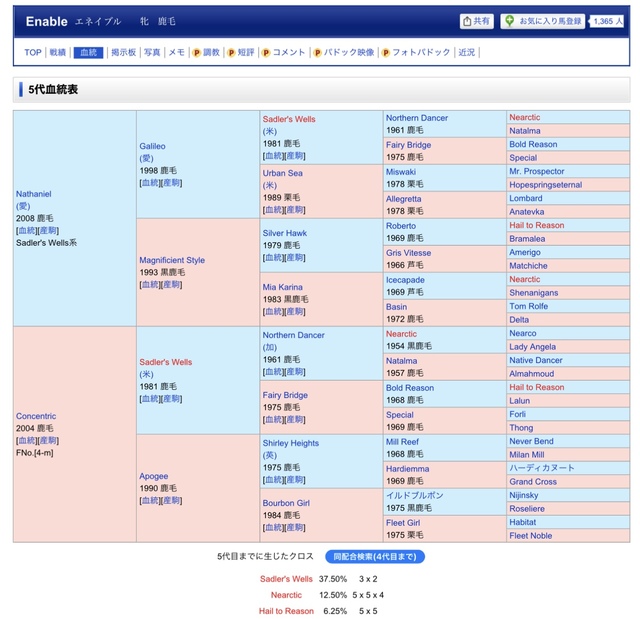Click 産駒 link under Galileo
This screenshot has width=640, height=619.
pyautogui.click(x=171, y=183)
